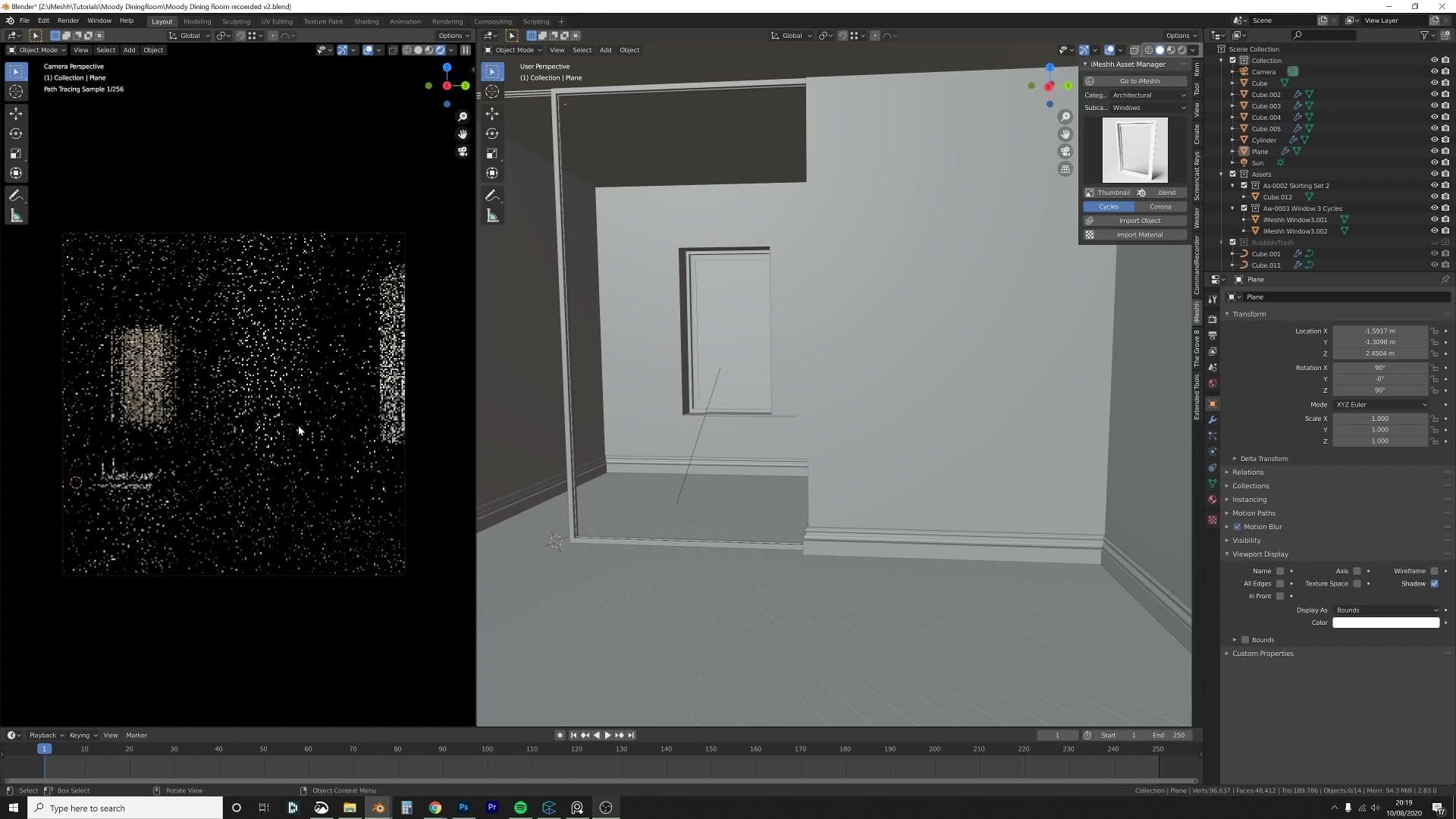Screen dimensions: 1456x819
Task: Click the Play animation button in the timeline
Action: tap(607, 736)
